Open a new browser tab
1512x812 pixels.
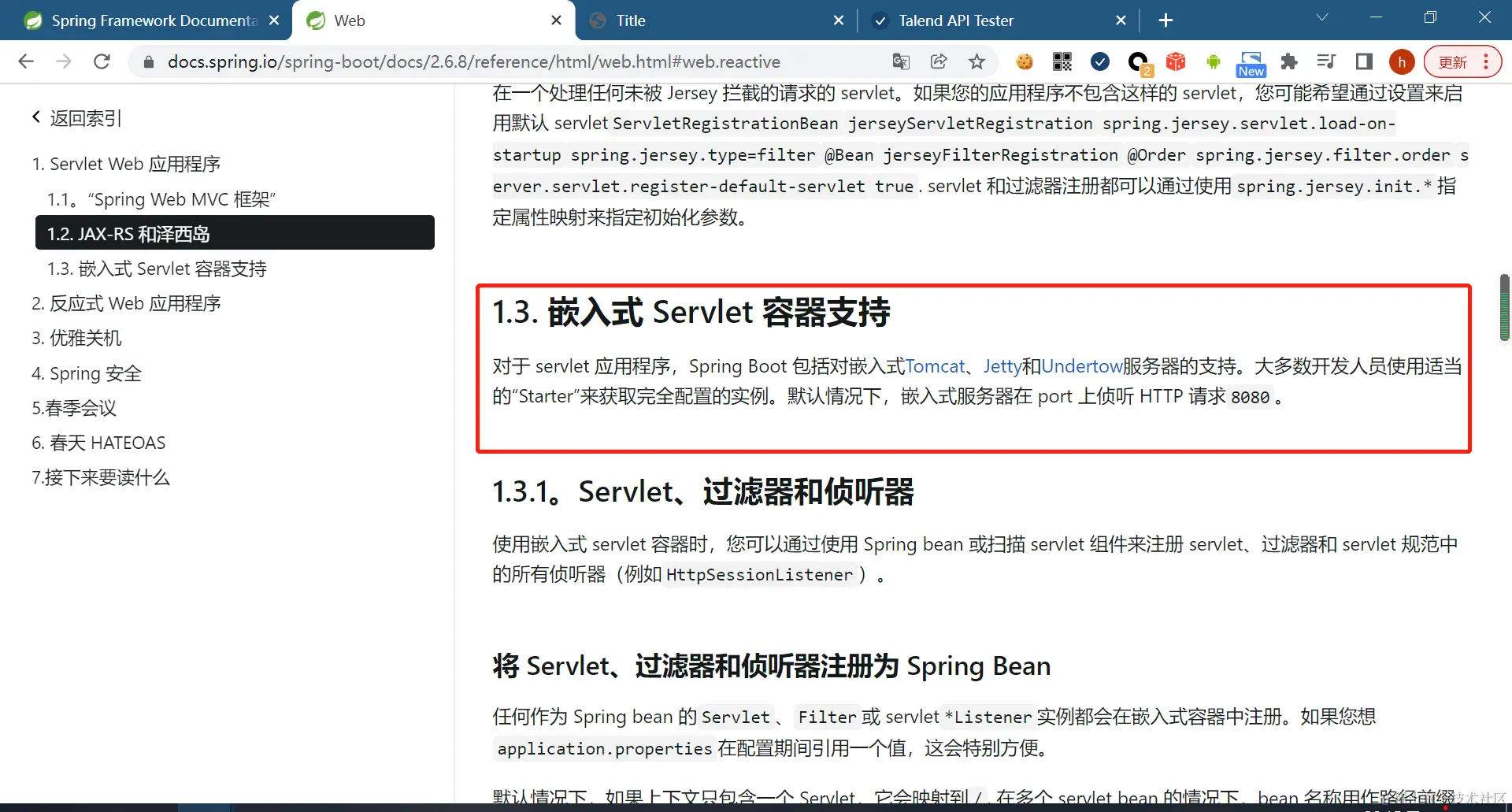pyautogui.click(x=1166, y=20)
